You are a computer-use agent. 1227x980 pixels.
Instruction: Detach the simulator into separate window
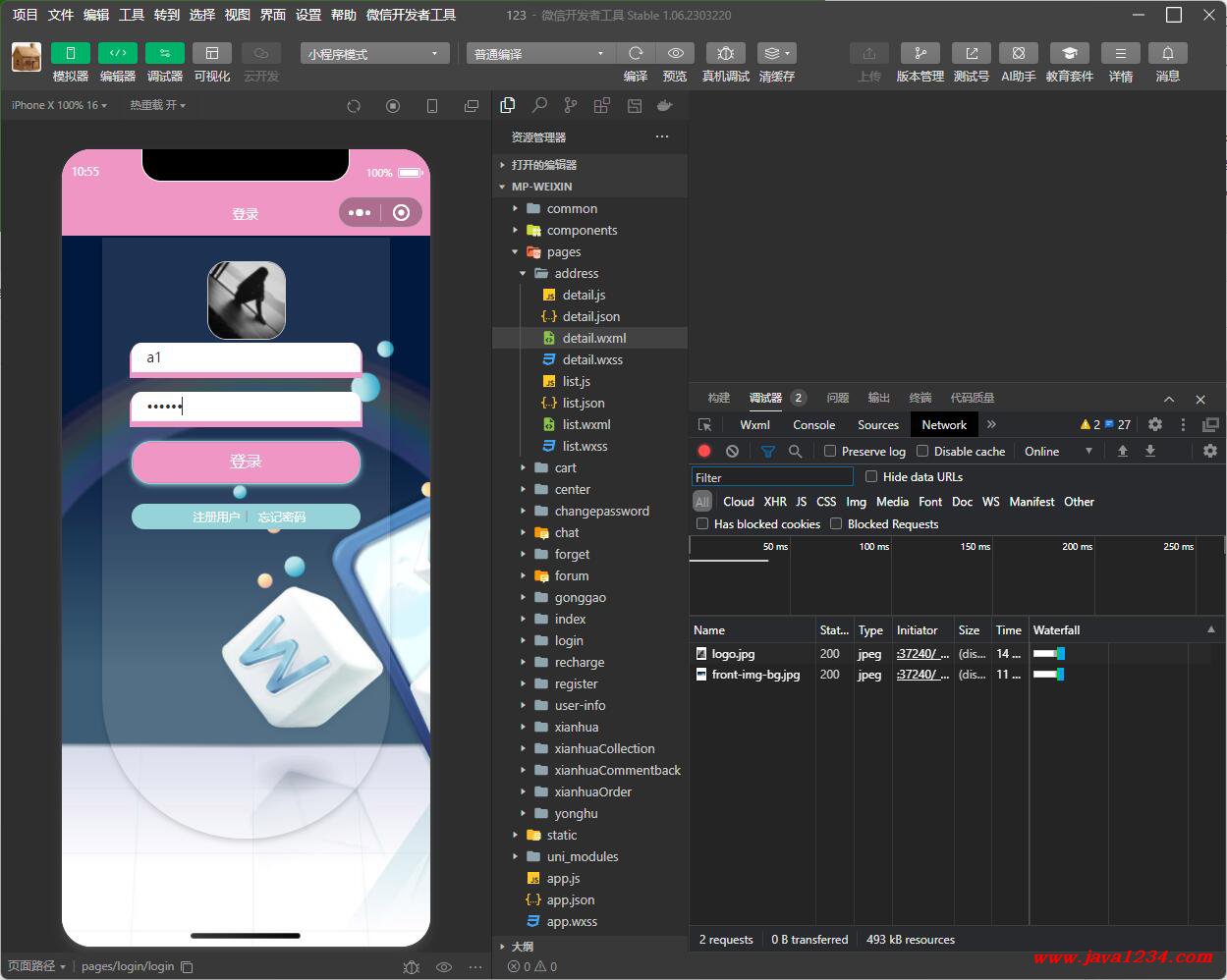pyautogui.click(x=472, y=106)
